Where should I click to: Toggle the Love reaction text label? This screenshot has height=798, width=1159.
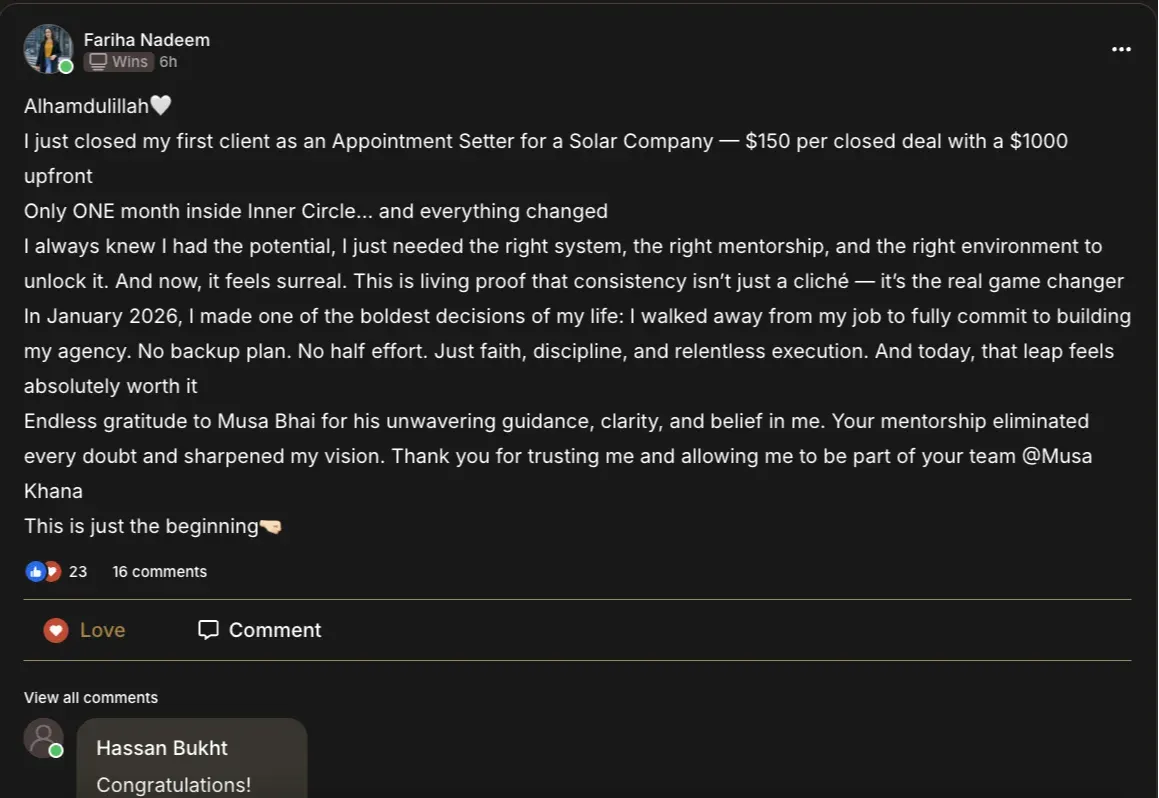[102, 630]
